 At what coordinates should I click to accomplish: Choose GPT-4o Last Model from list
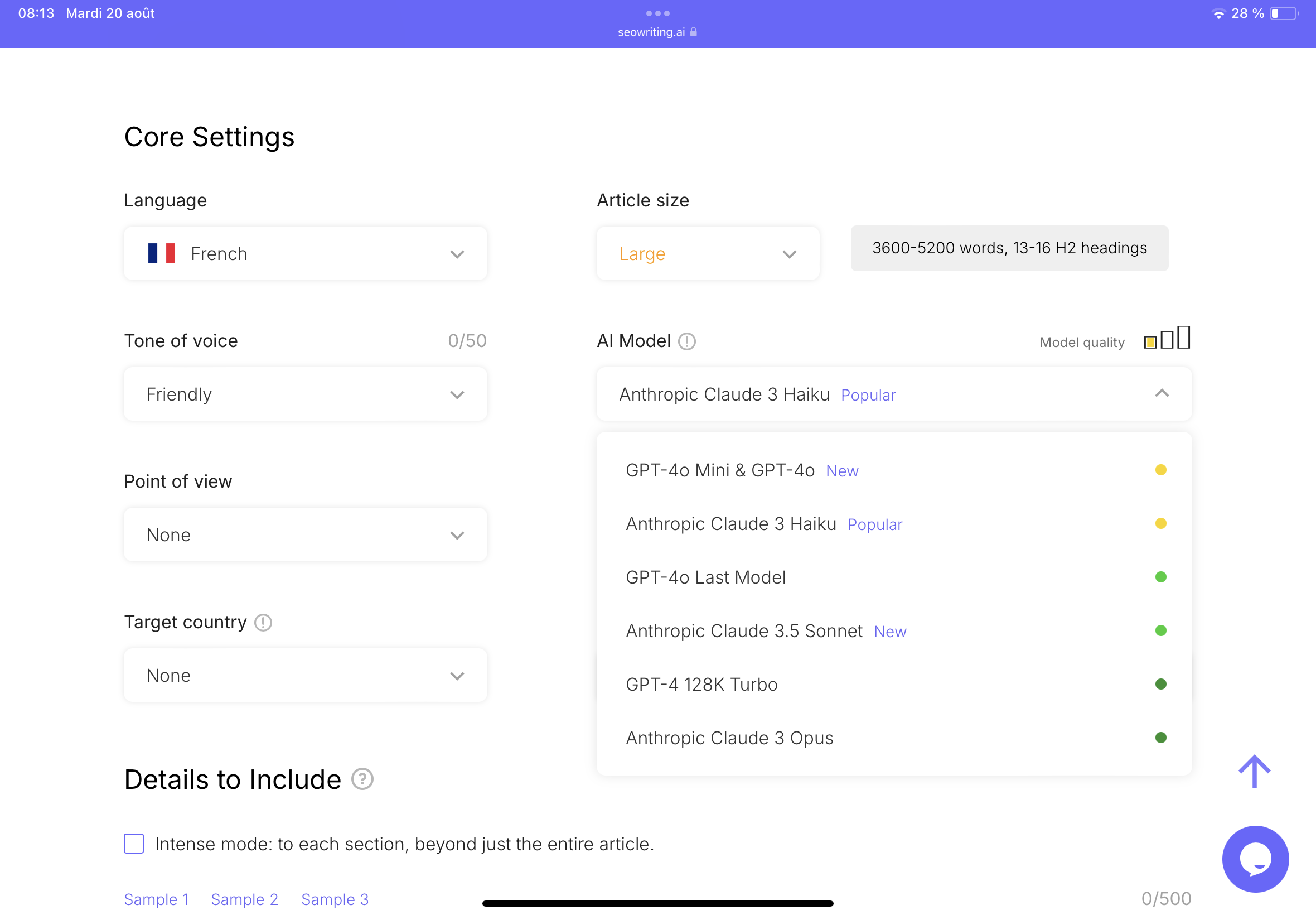point(707,576)
